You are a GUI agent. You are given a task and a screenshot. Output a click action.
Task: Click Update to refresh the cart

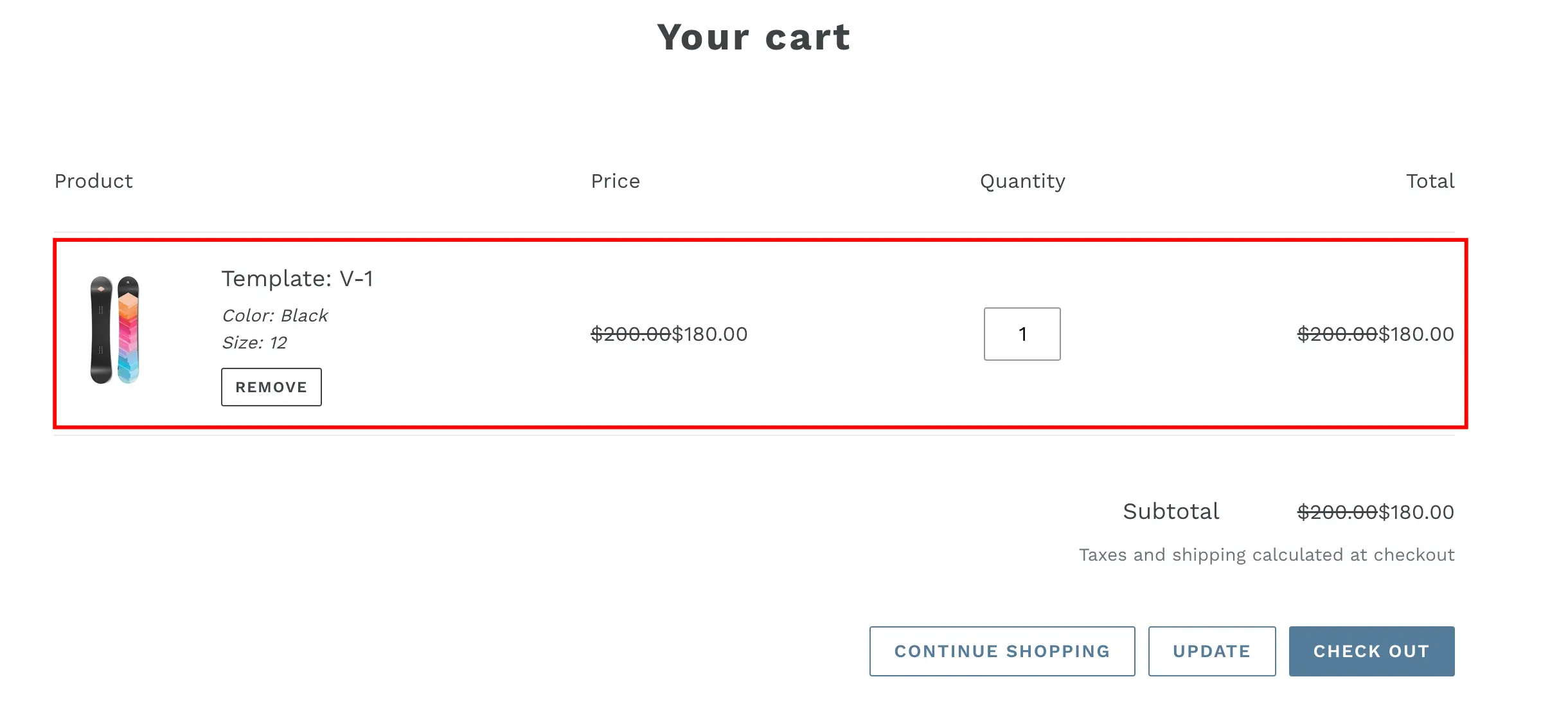click(1211, 651)
